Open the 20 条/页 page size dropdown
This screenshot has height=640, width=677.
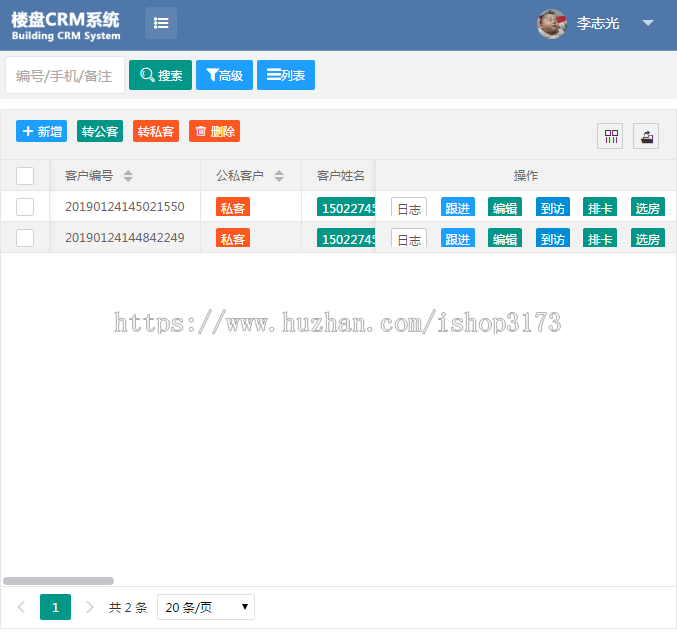206,607
